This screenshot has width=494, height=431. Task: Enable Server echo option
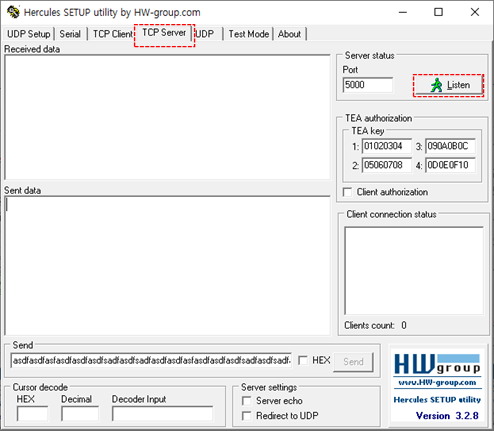pos(247,401)
